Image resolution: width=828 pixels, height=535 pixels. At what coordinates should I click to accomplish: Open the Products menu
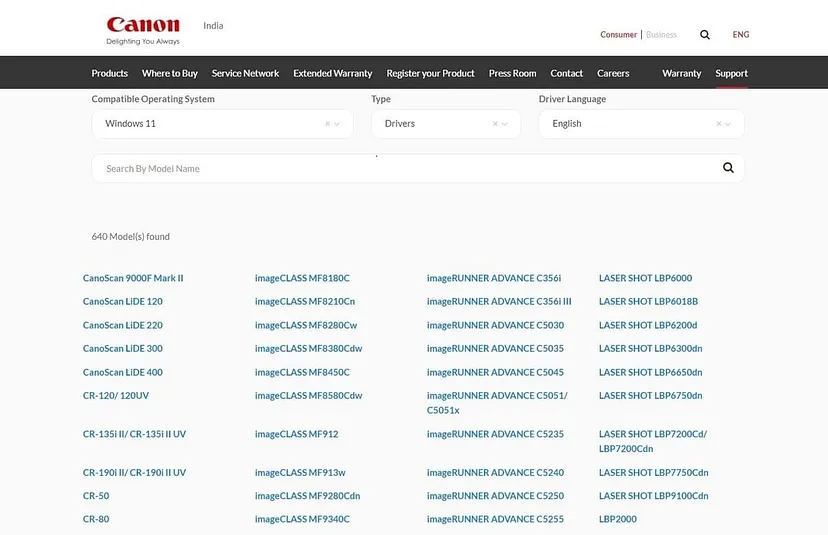click(109, 73)
